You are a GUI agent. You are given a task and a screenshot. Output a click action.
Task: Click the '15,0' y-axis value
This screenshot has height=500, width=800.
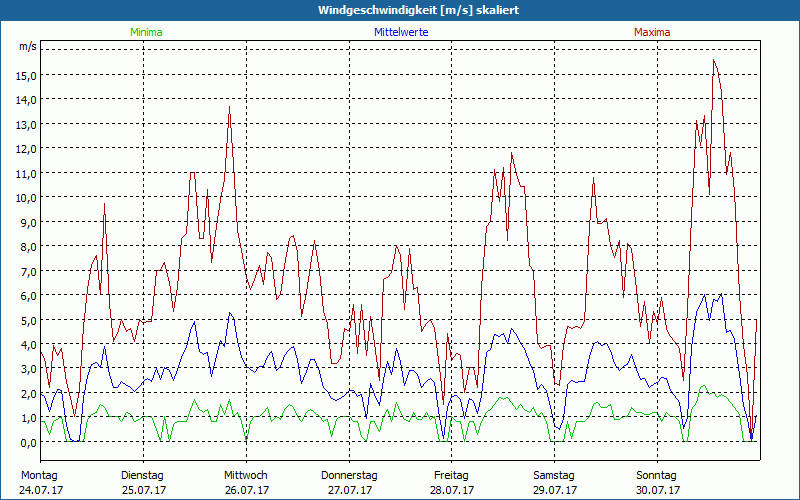26,76
